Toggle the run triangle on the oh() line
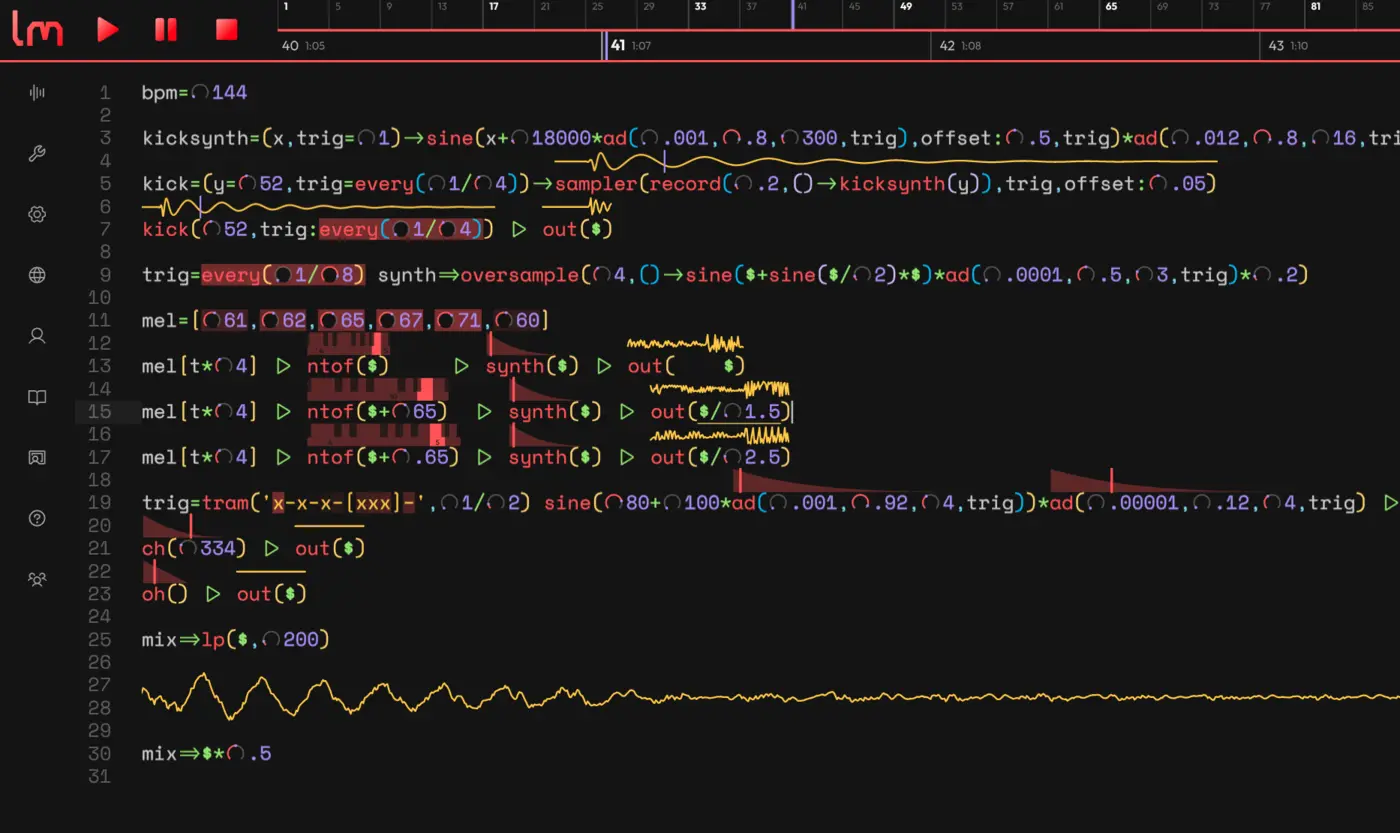The height and width of the screenshot is (833, 1400). [212, 593]
